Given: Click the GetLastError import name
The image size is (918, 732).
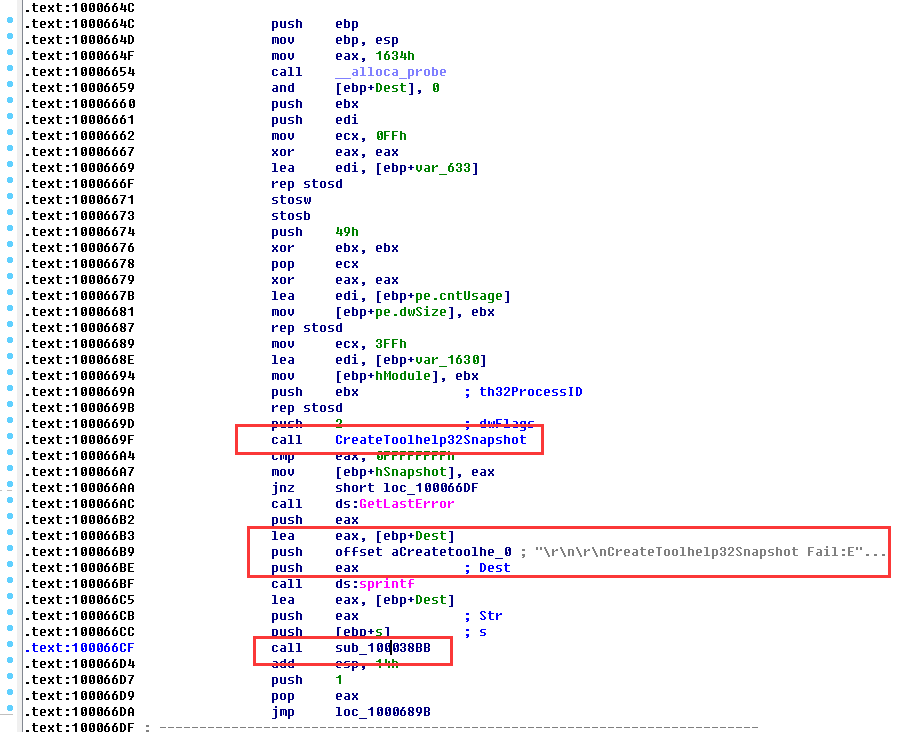Looking at the screenshot, I should [406, 504].
